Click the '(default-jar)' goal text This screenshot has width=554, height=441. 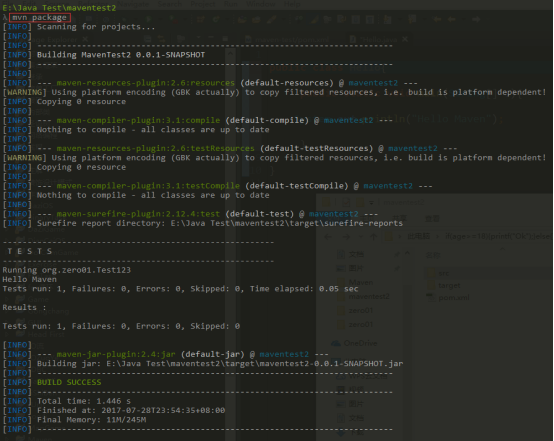212,354
